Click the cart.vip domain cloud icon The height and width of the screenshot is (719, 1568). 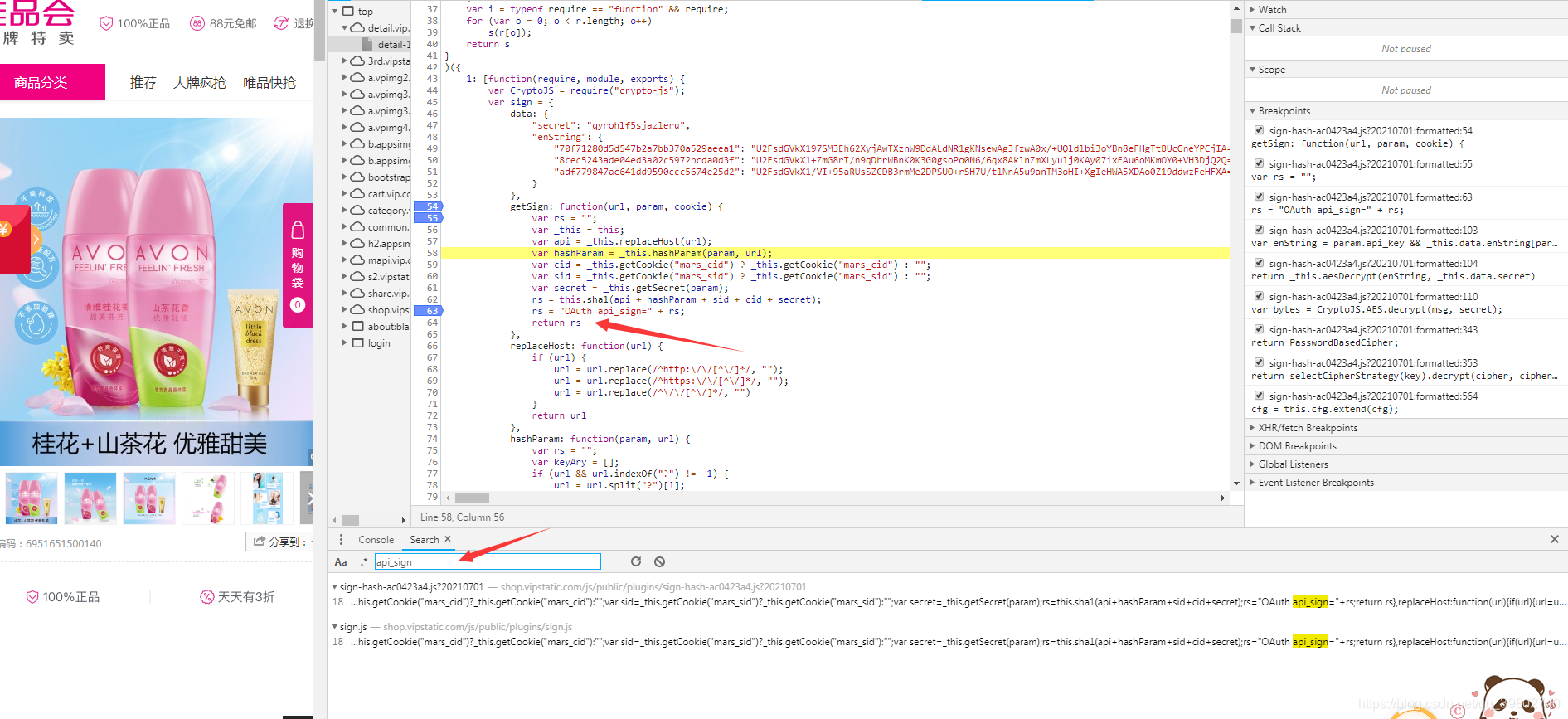357,193
